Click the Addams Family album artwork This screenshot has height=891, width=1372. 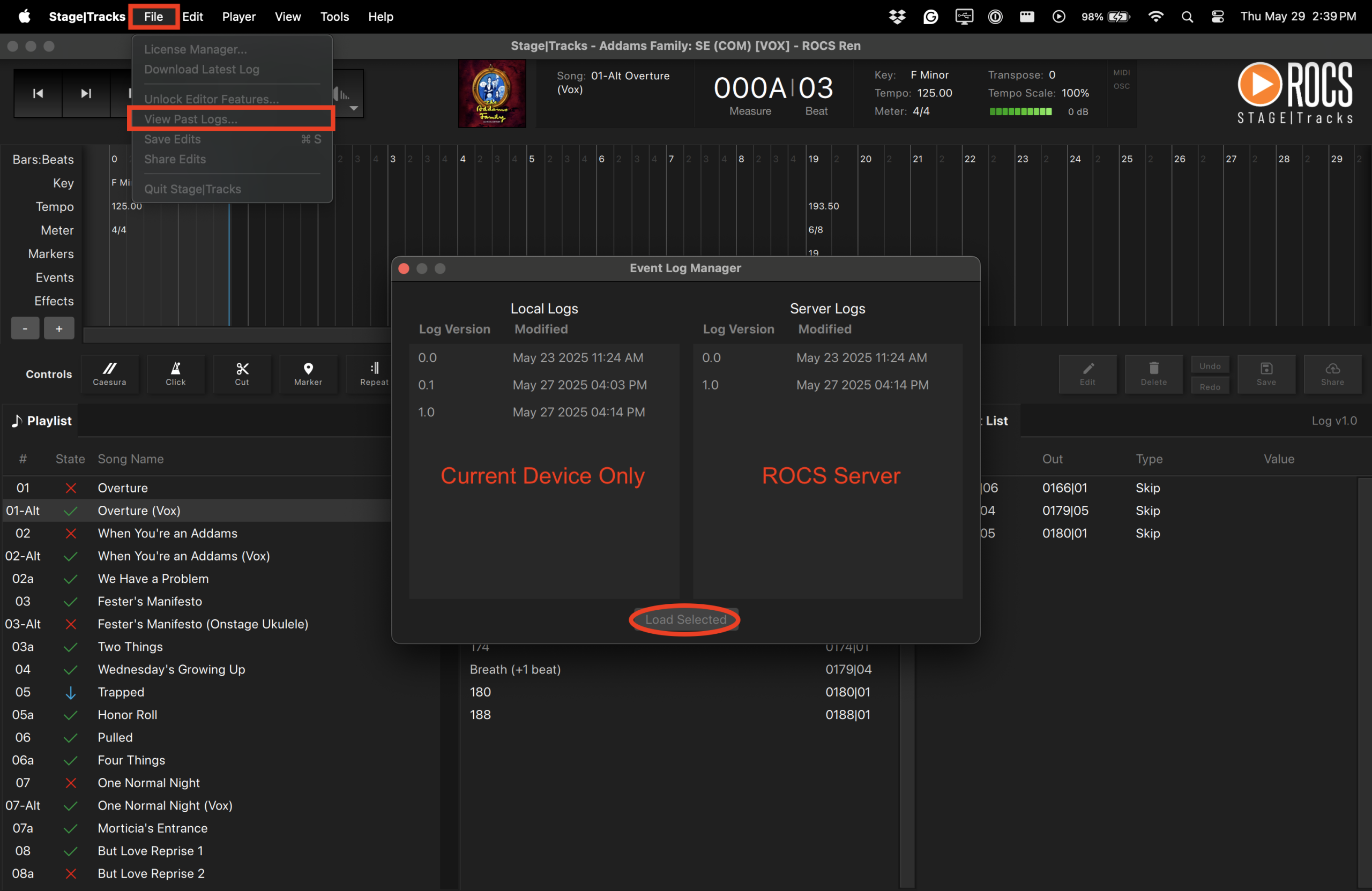(492, 93)
